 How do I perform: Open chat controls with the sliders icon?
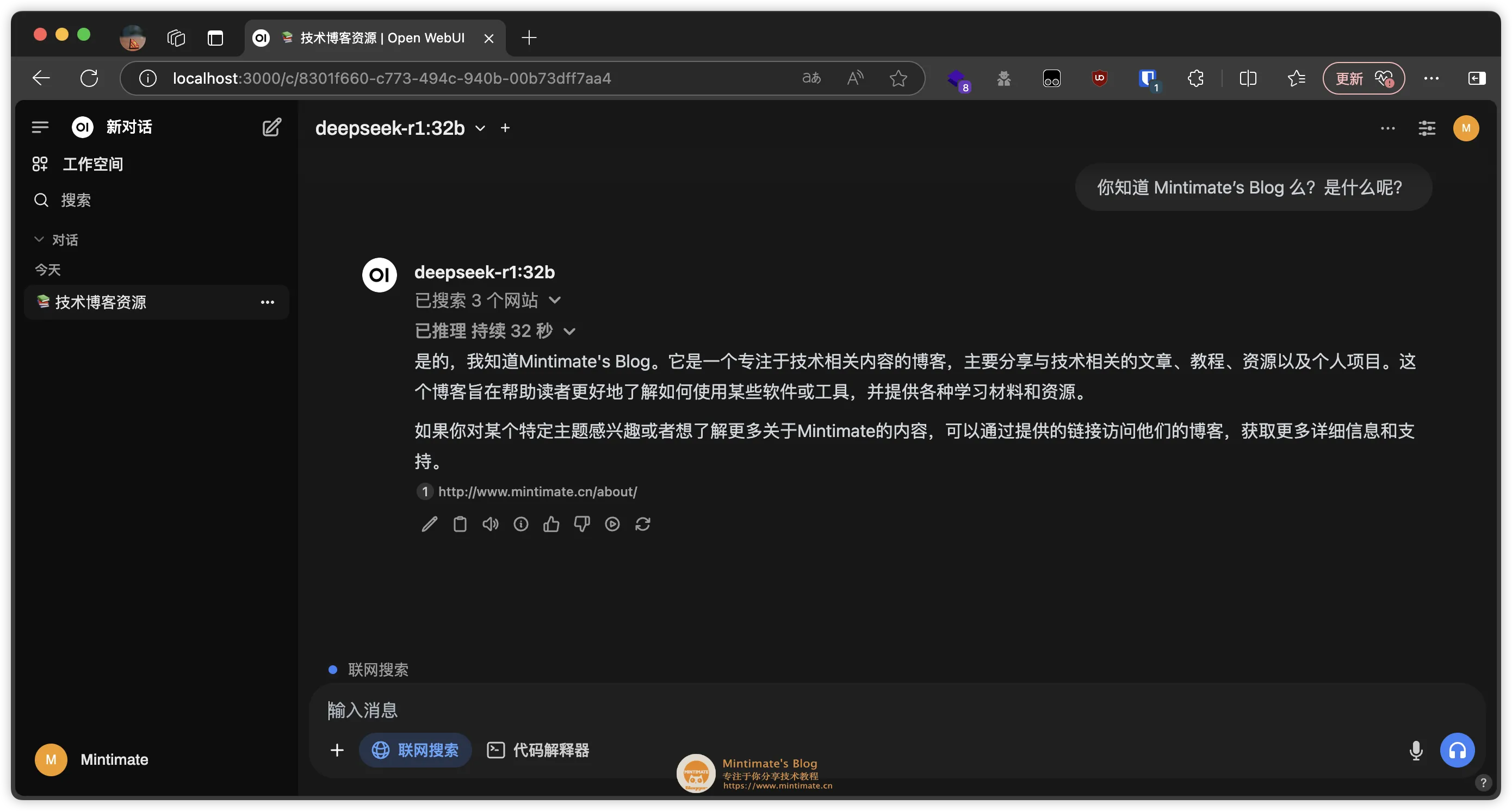point(1427,128)
